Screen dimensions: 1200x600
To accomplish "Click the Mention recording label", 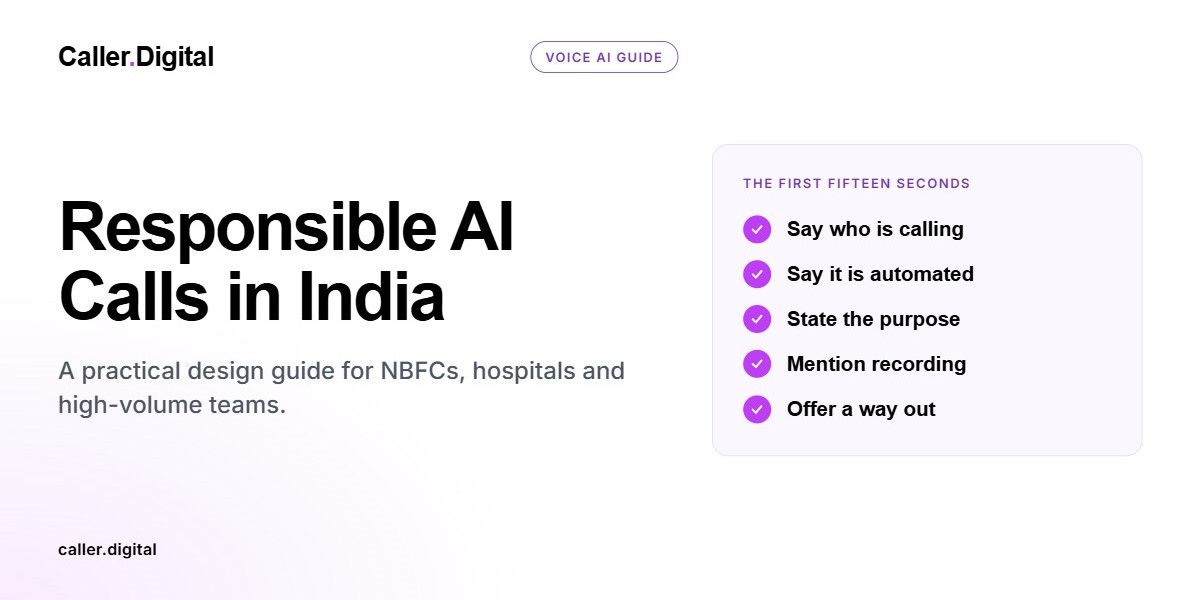I will tap(876, 364).
